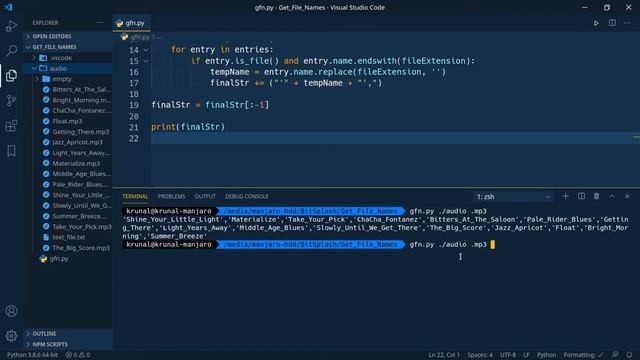The image size is (640, 360).
Task: Switch to the Output tab
Action: (x=205, y=196)
